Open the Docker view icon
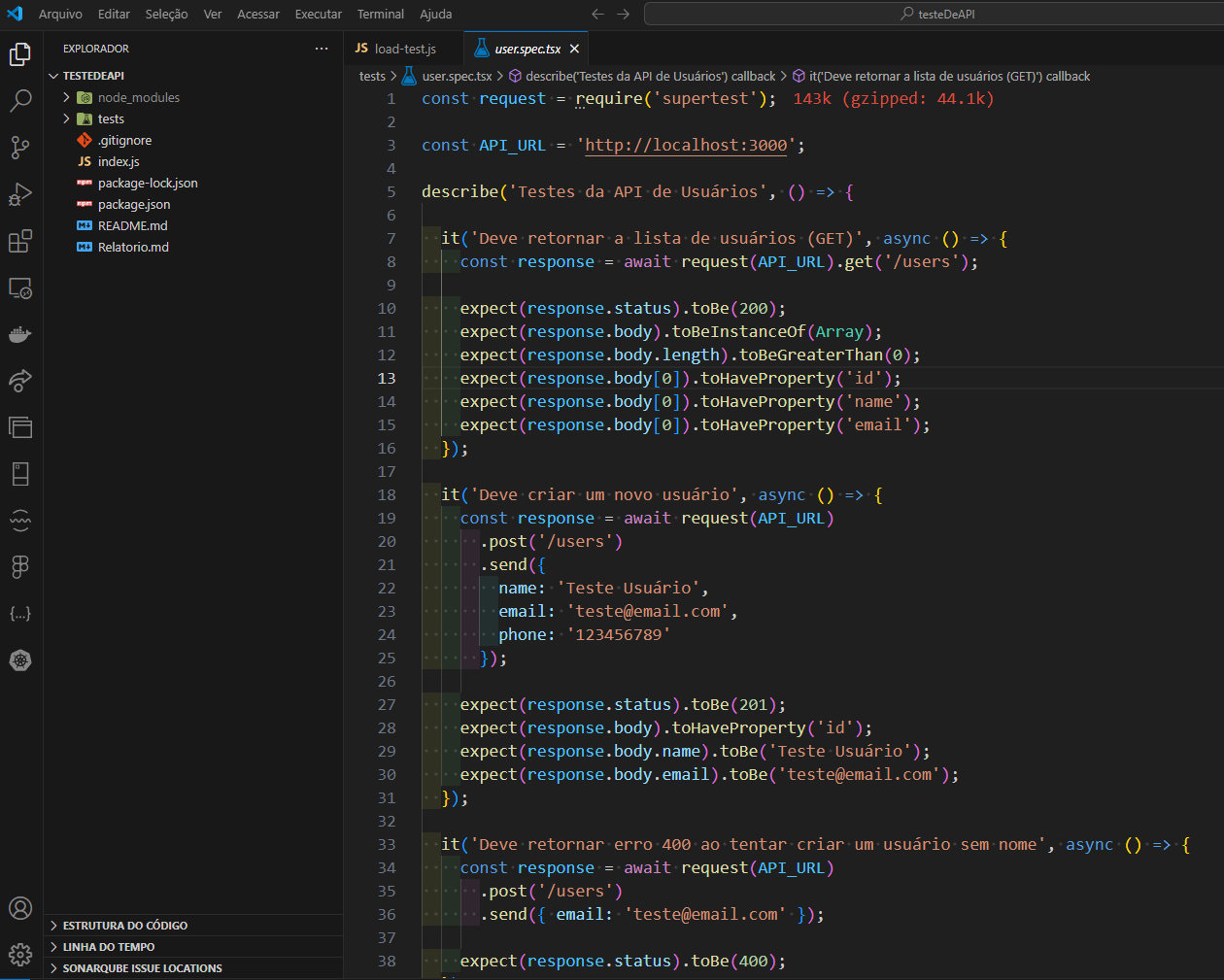Image resolution: width=1224 pixels, height=980 pixels. (x=20, y=335)
